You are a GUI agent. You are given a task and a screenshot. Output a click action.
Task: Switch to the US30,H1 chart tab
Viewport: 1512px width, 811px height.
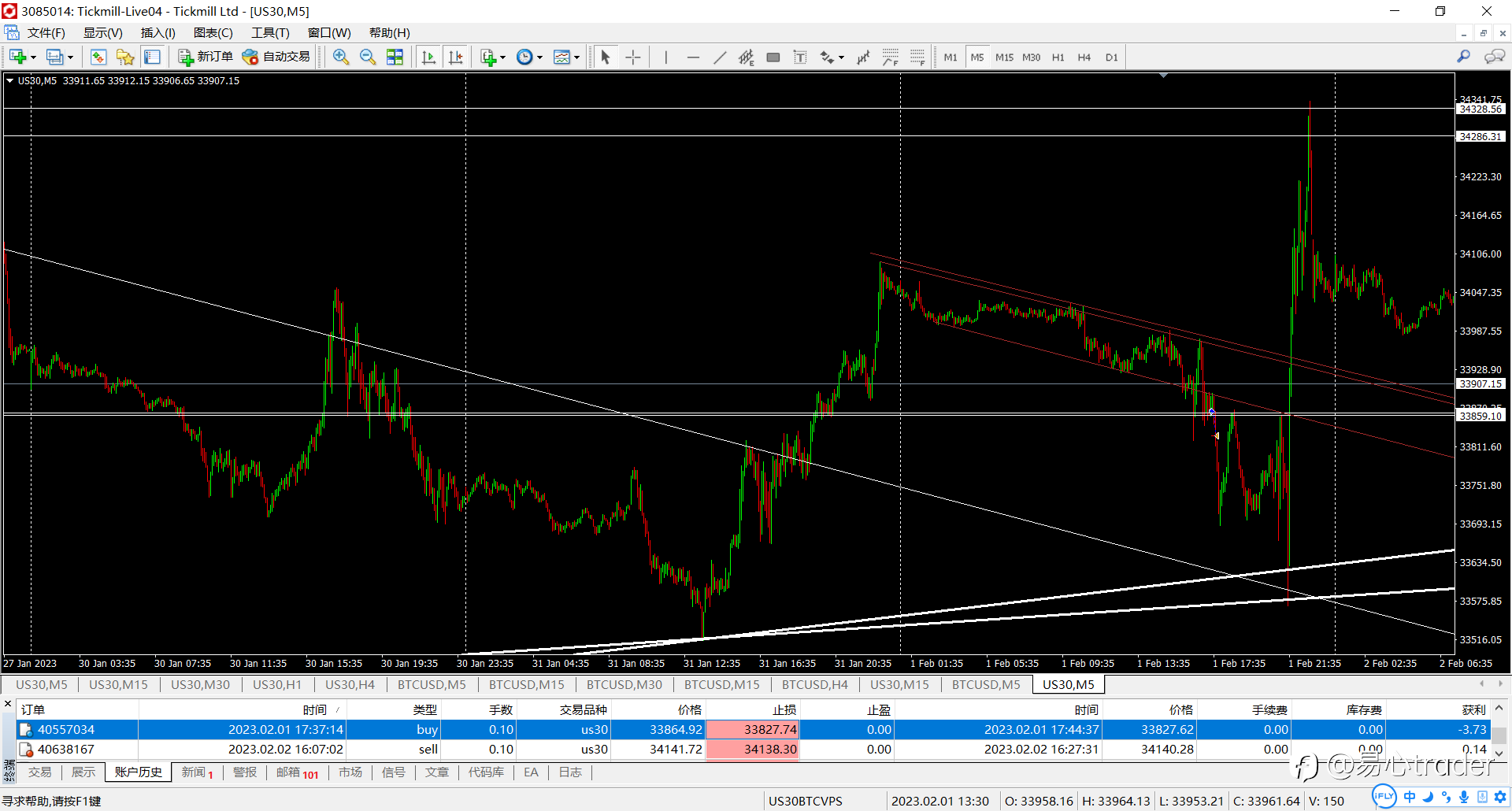[x=277, y=685]
